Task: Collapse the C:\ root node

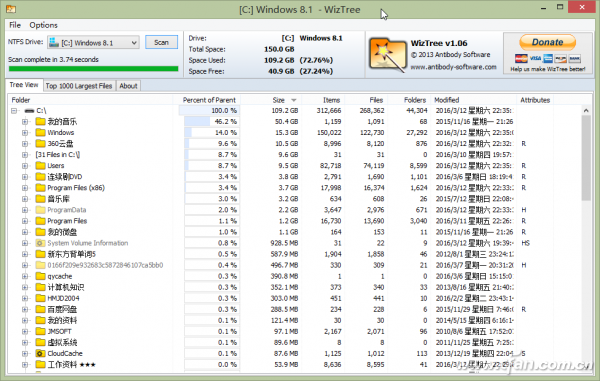Action: 14,111
